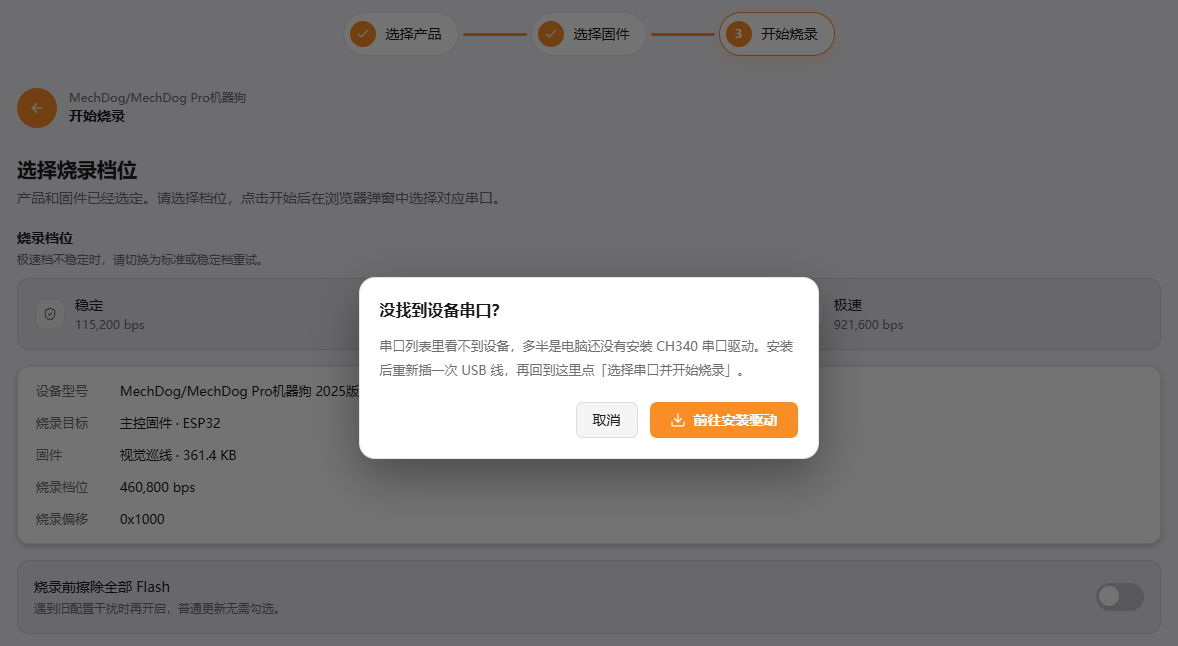Click the 烧录目标 label
Screen dimensions: 1178x646
pos(62,423)
